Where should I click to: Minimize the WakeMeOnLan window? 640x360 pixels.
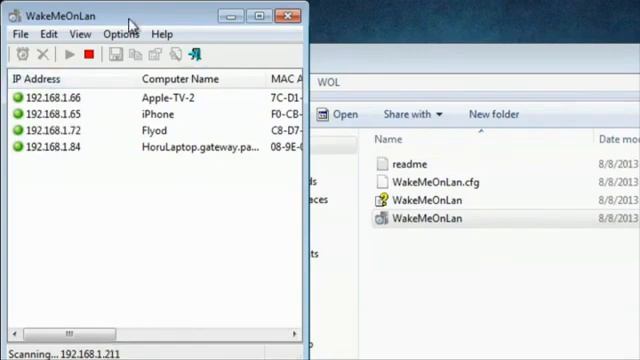point(231,16)
